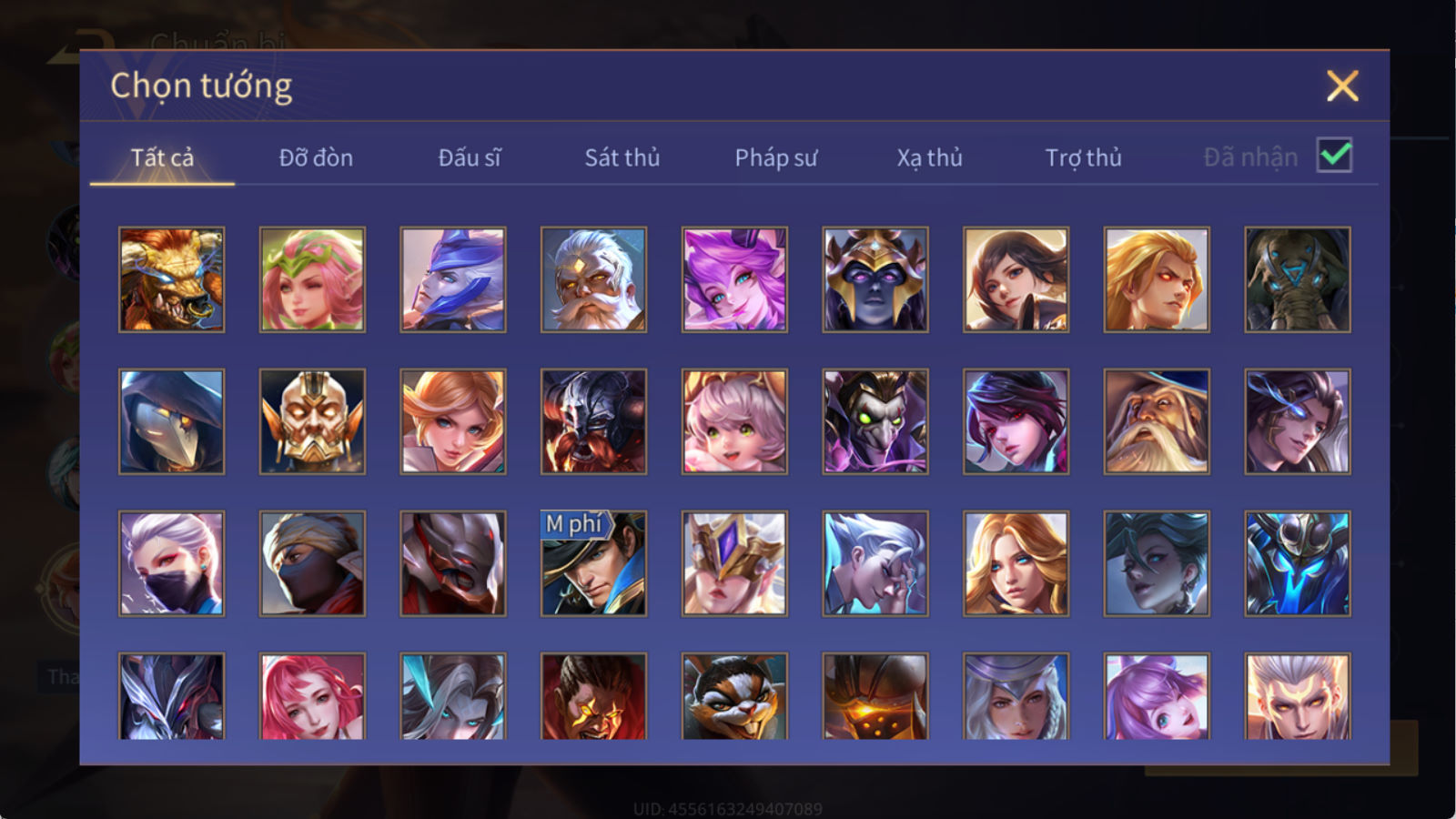Pick the raccoon-like creature hero

[x=734, y=696]
